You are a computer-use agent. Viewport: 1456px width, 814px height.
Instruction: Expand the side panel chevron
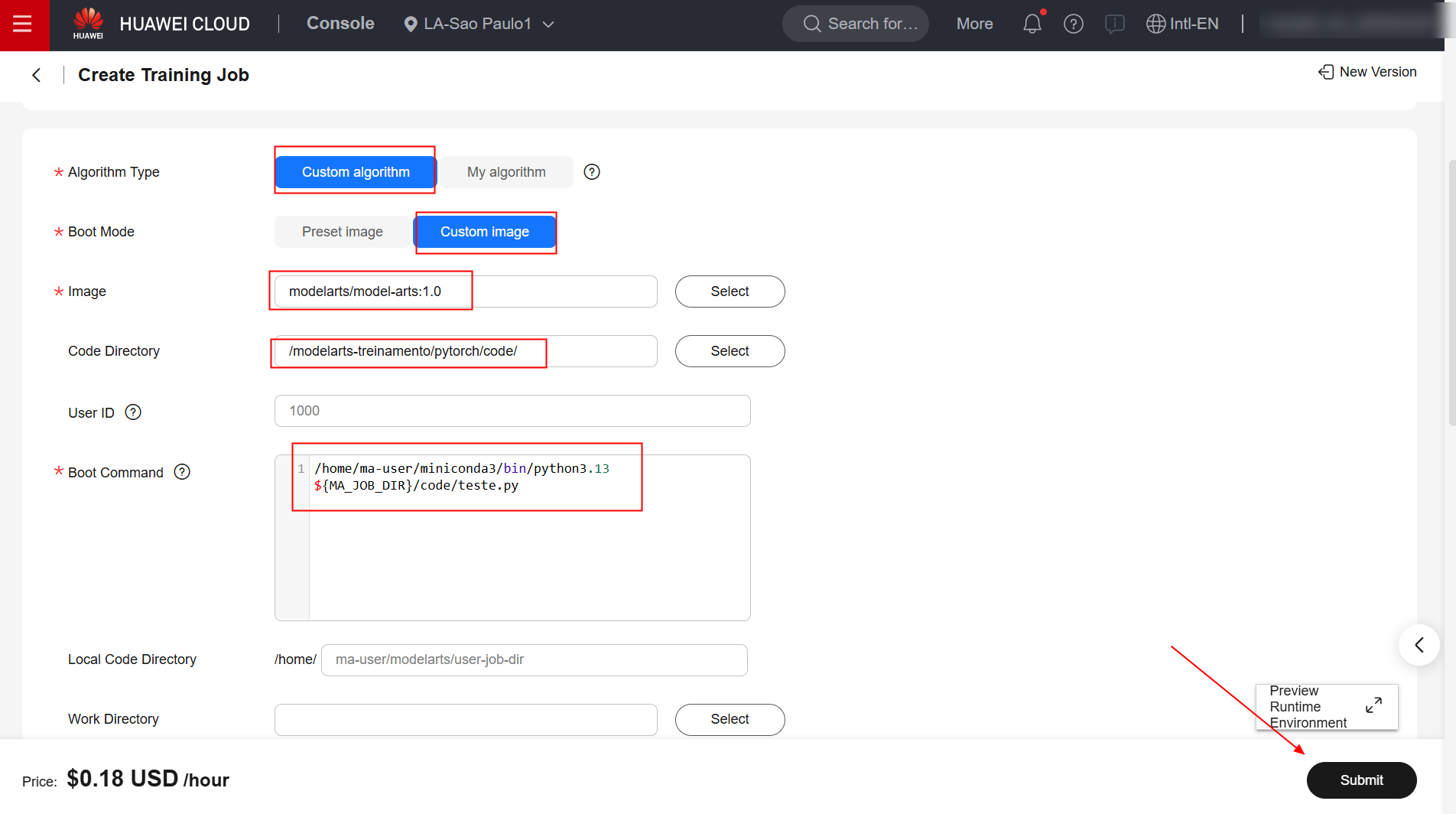coord(1419,645)
